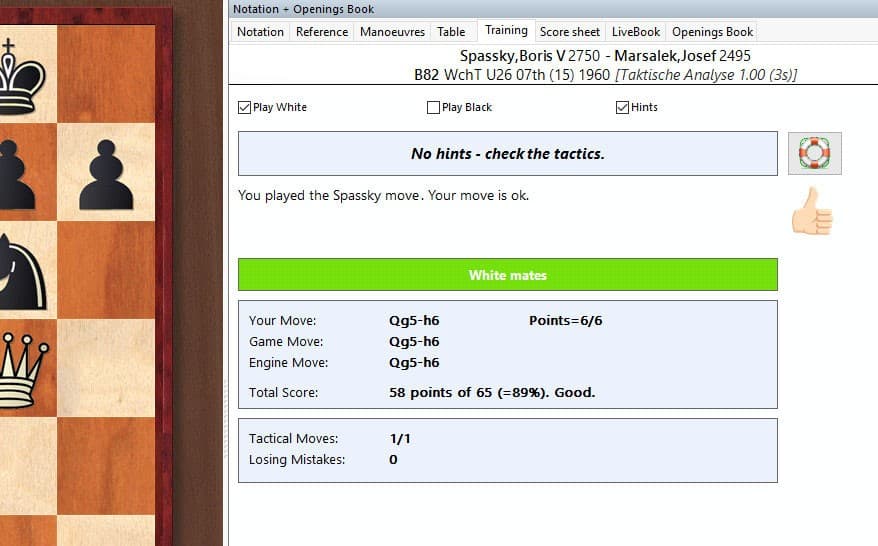Image resolution: width=878 pixels, height=546 pixels.
Task: Click the green White mates bar
Action: coord(508,274)
